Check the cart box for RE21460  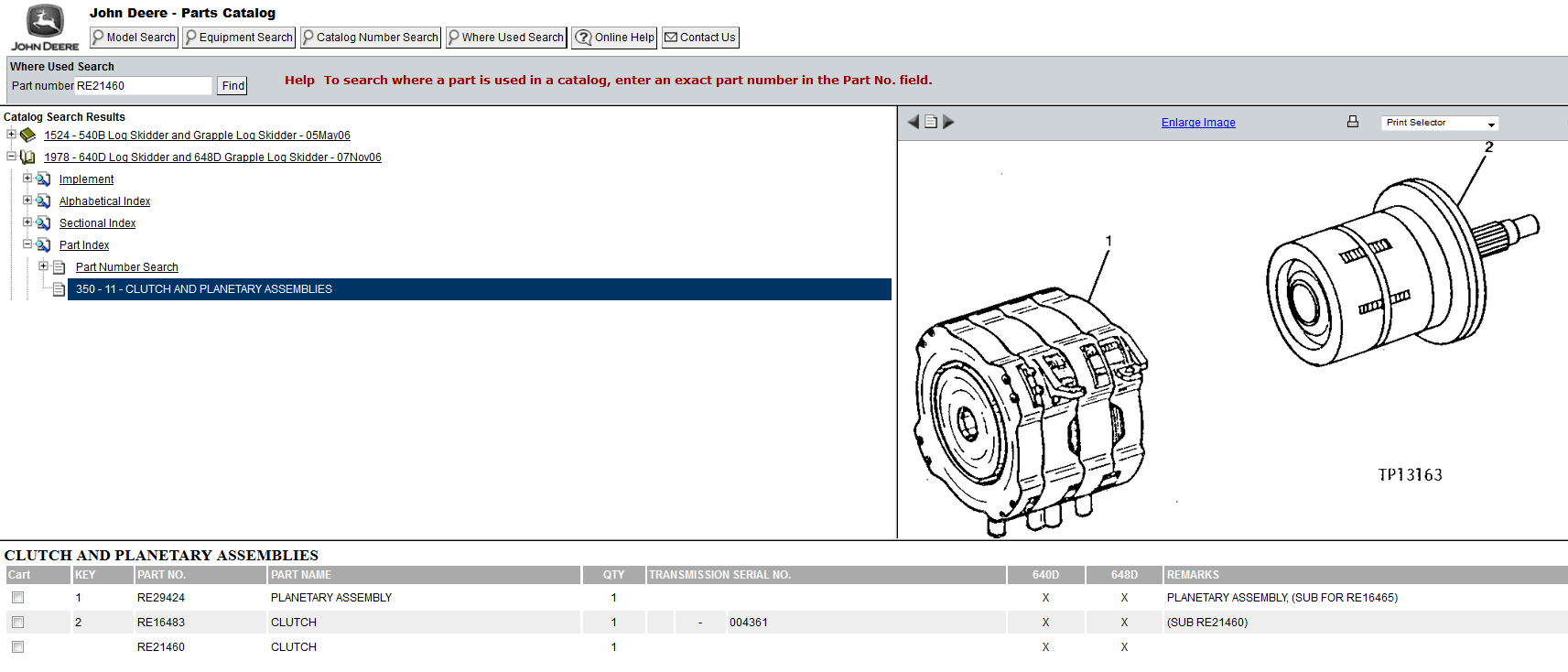pyautogui.click(x=17, y=647)
